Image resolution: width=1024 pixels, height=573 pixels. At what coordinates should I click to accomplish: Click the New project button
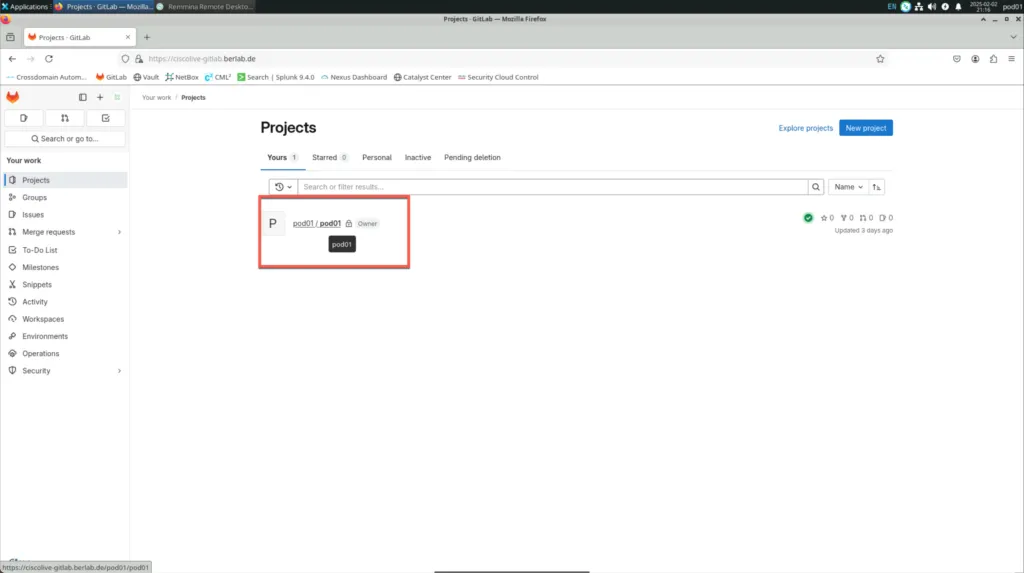click(x=865, y=128)
